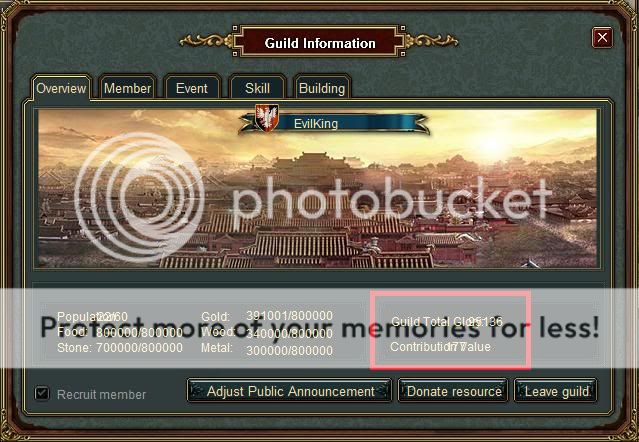Viewport: 639px width, 442px height.
Task: Click the Food resource value
Action: click(x=139, y=333)
